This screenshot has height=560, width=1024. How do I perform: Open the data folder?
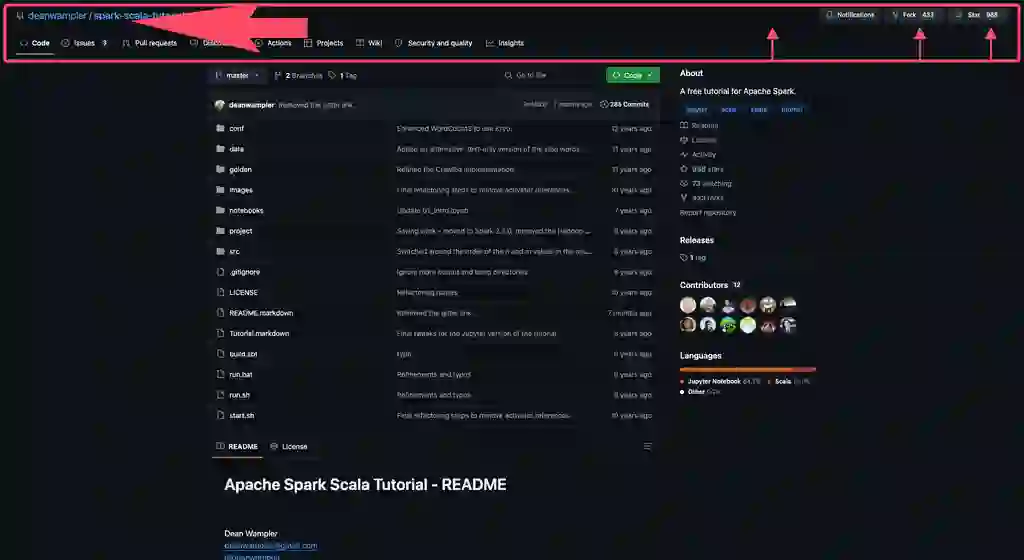click(x=236, y=149)
